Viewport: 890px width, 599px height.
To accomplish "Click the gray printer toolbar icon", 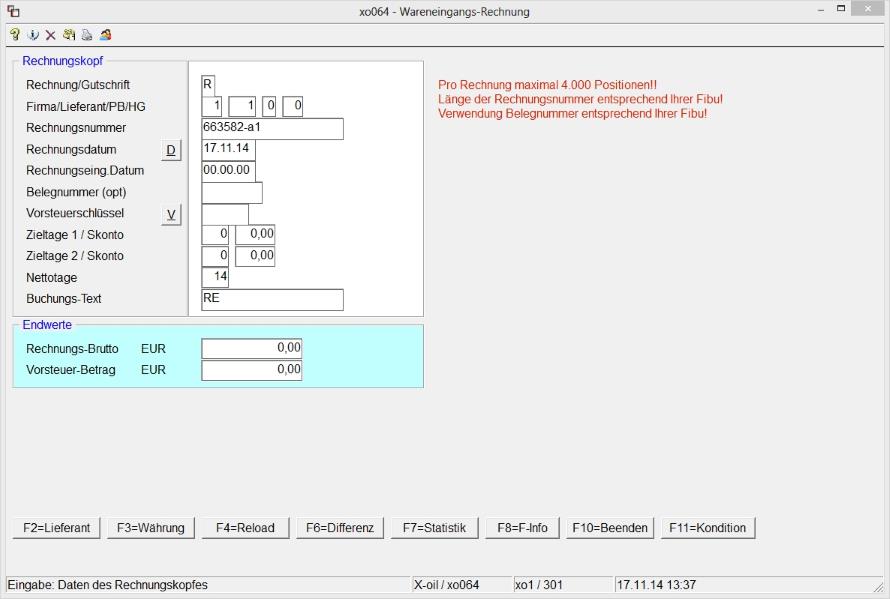I will click(87, 35).
